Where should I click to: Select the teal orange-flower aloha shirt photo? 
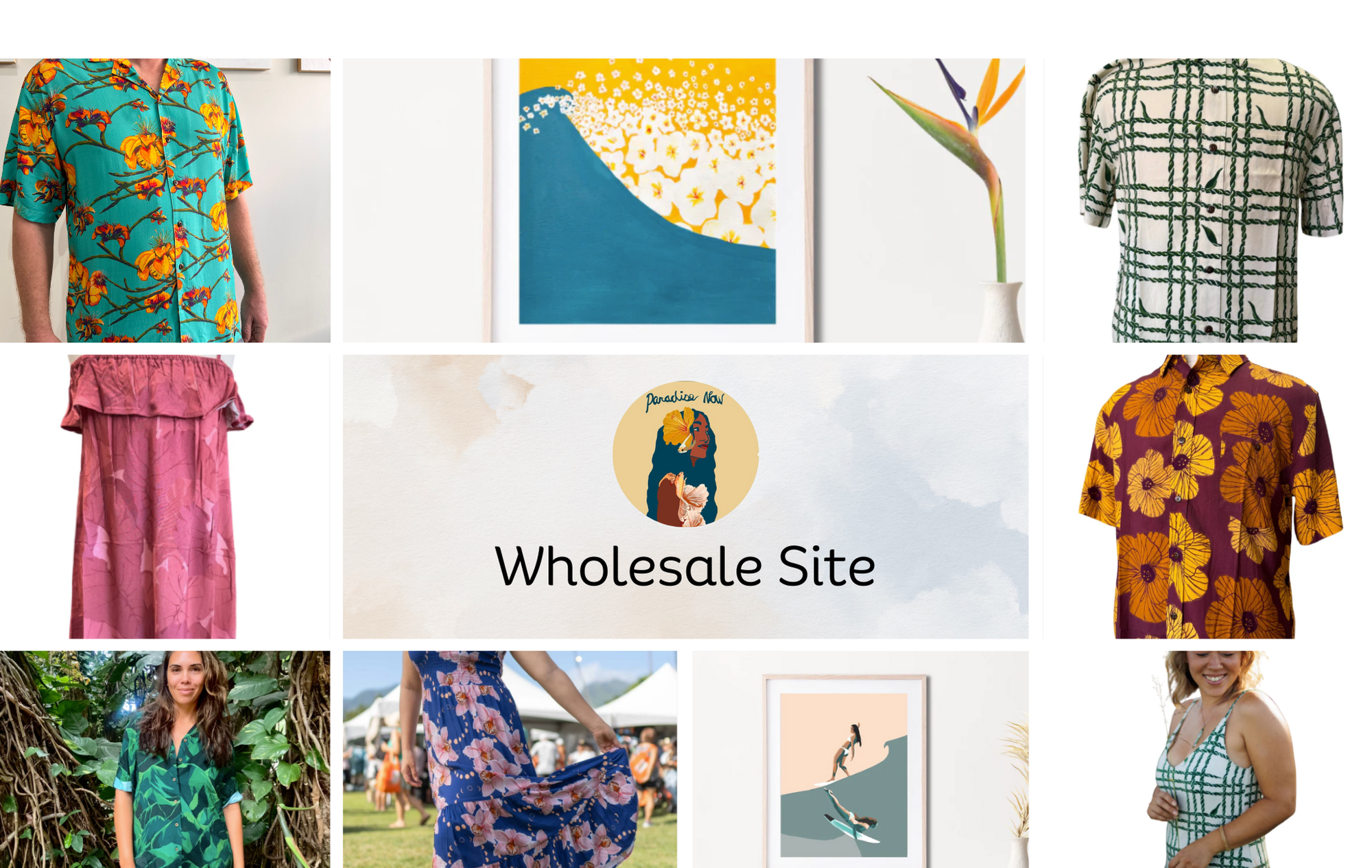pyautogui.click(x=165, y=200)
